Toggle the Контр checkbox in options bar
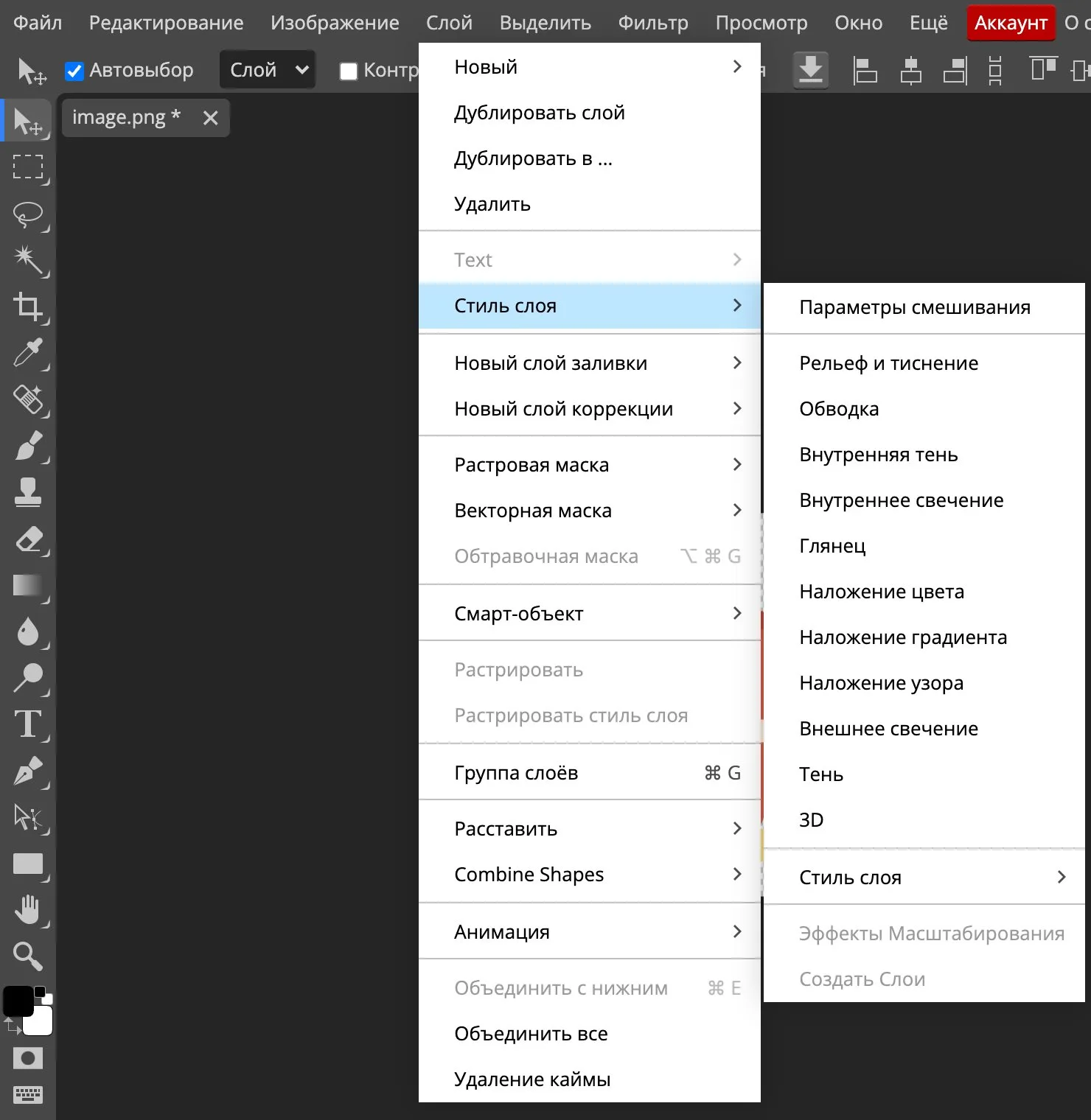The image size is (1091, 1120). coord(348,71)
